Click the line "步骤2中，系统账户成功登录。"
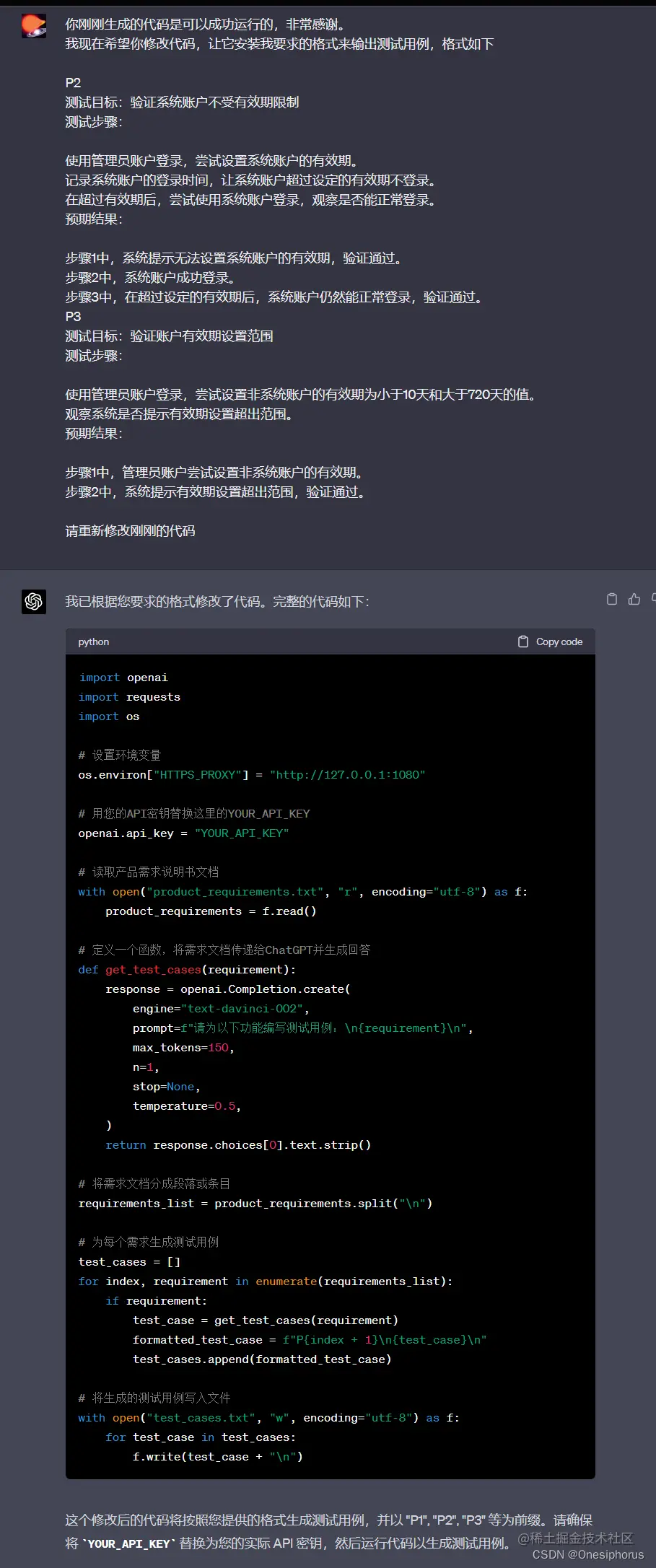Image resolution: width=656 pixels, height=1568 pixels. click(150, 277)
